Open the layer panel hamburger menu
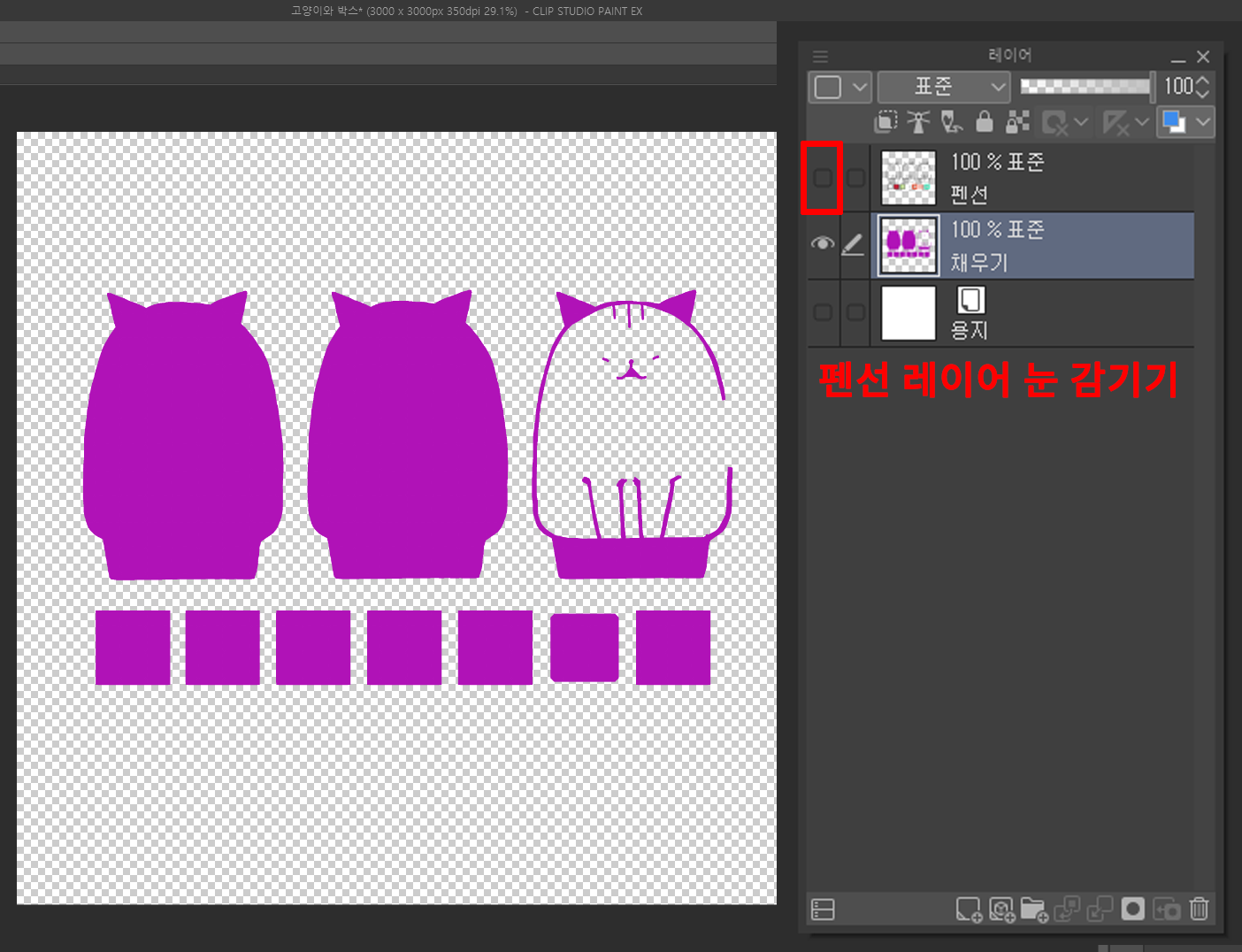This screenshot has width=1242, height=952. (x=820, y=57)
